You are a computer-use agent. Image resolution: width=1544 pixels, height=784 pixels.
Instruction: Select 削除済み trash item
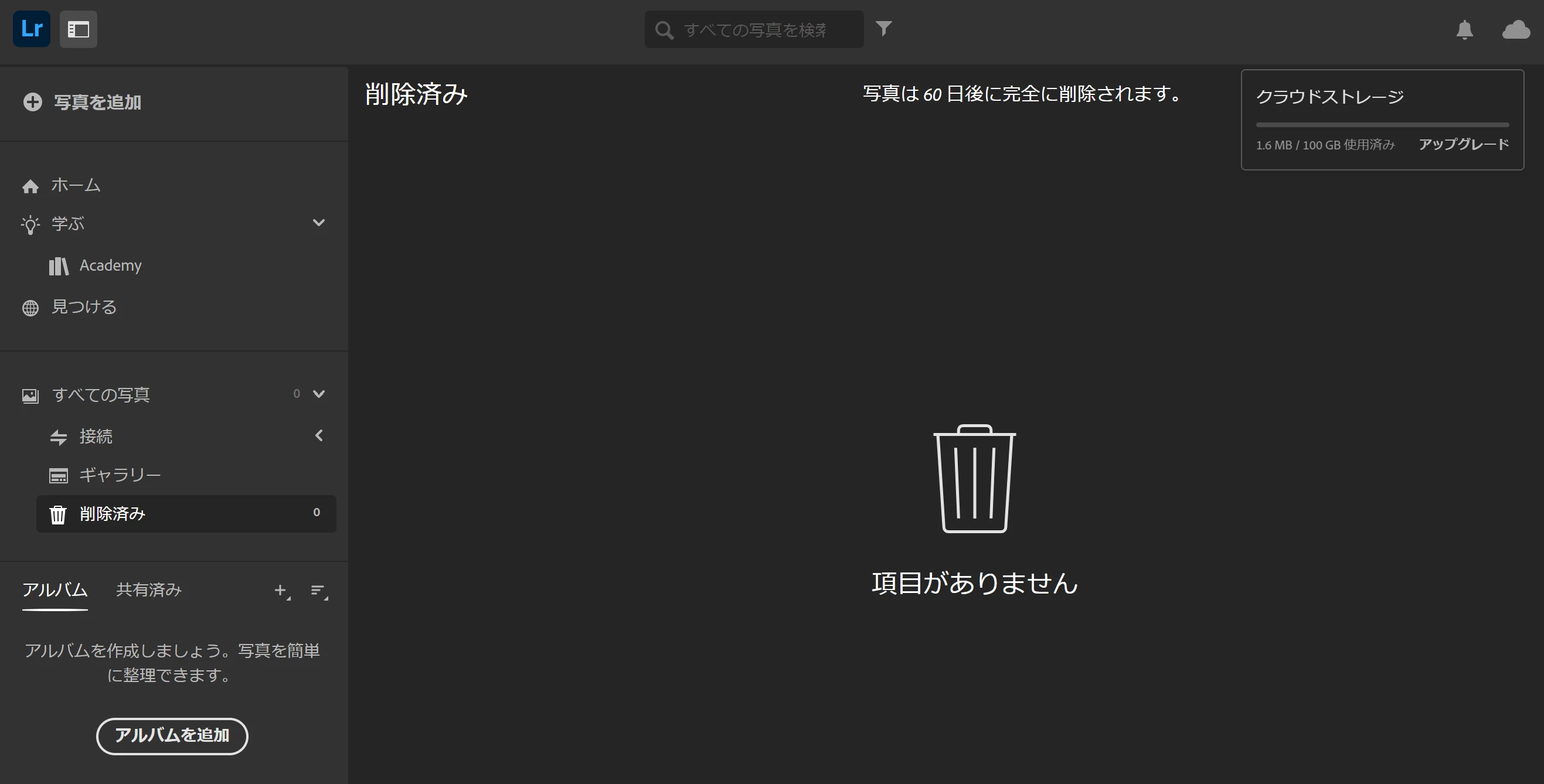click(113, 514)
